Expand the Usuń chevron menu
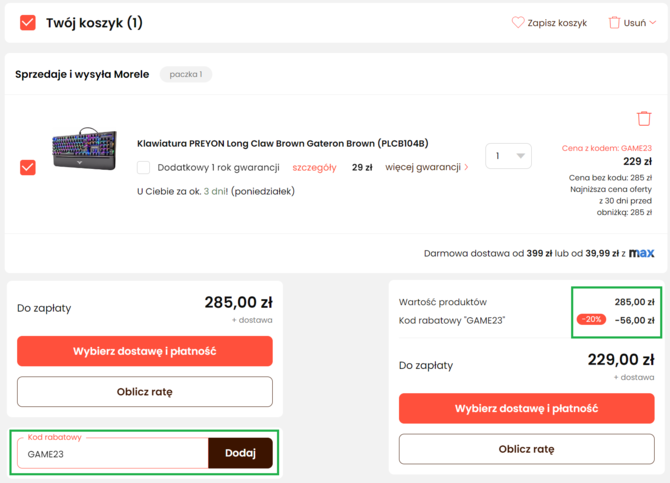Viewport: 670px width, 483px height. pos(652,23)
